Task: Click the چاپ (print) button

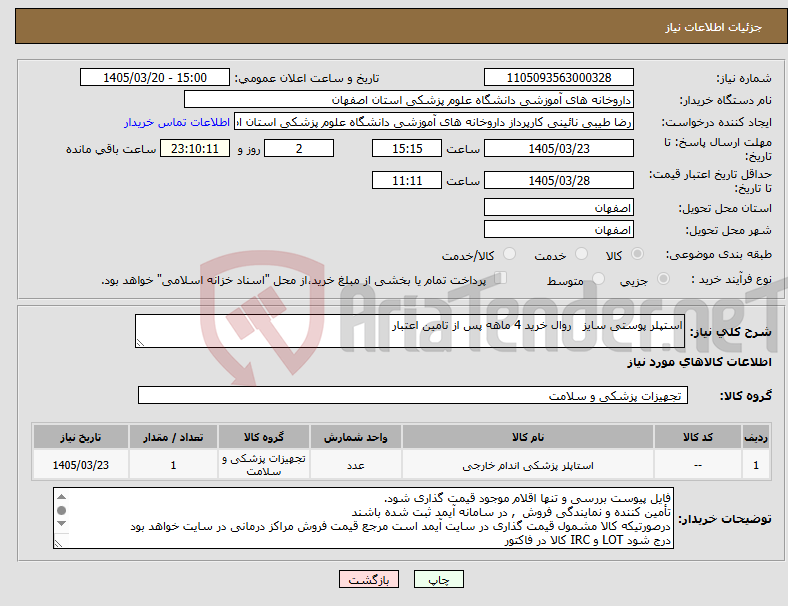Action: tap(438, 579)
